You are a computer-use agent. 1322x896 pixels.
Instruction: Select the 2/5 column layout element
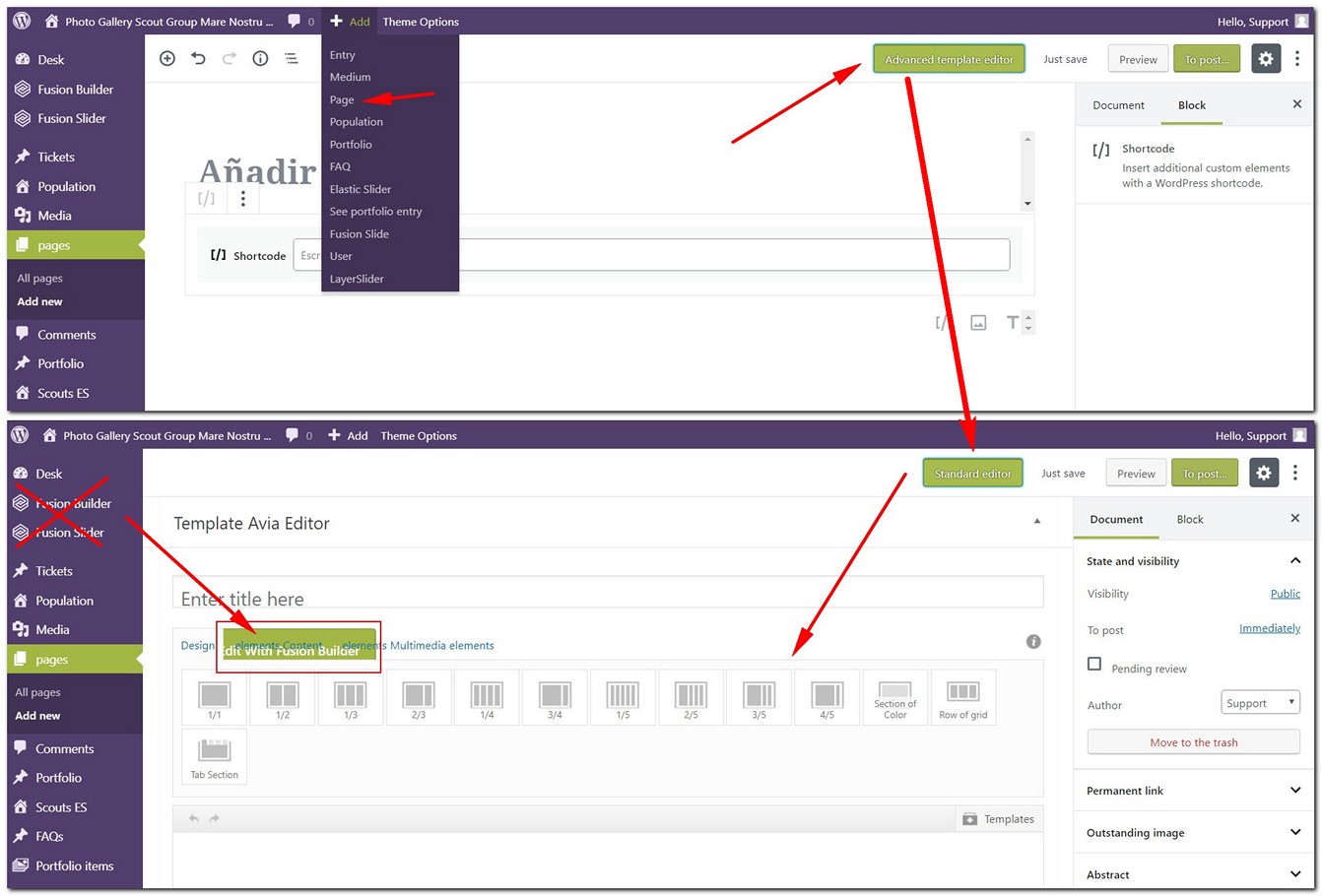tap(691, 698)
